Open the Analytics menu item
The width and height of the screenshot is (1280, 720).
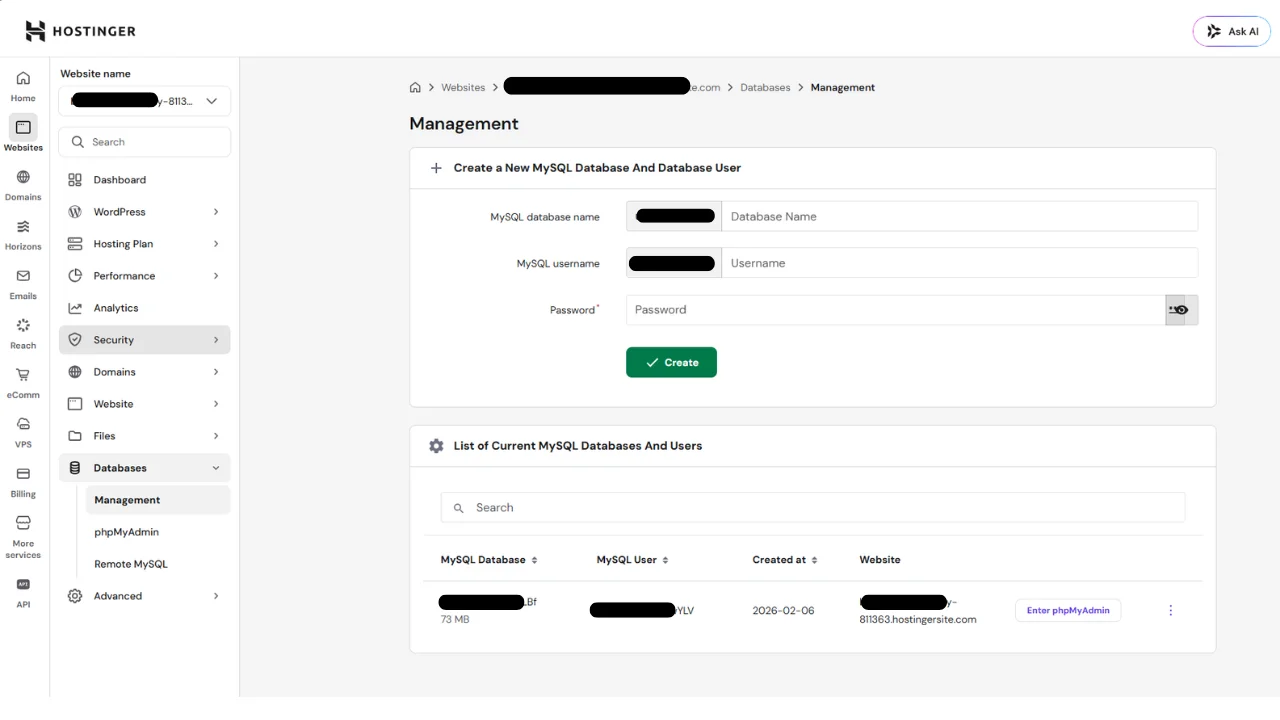click(x=144, y=308)
